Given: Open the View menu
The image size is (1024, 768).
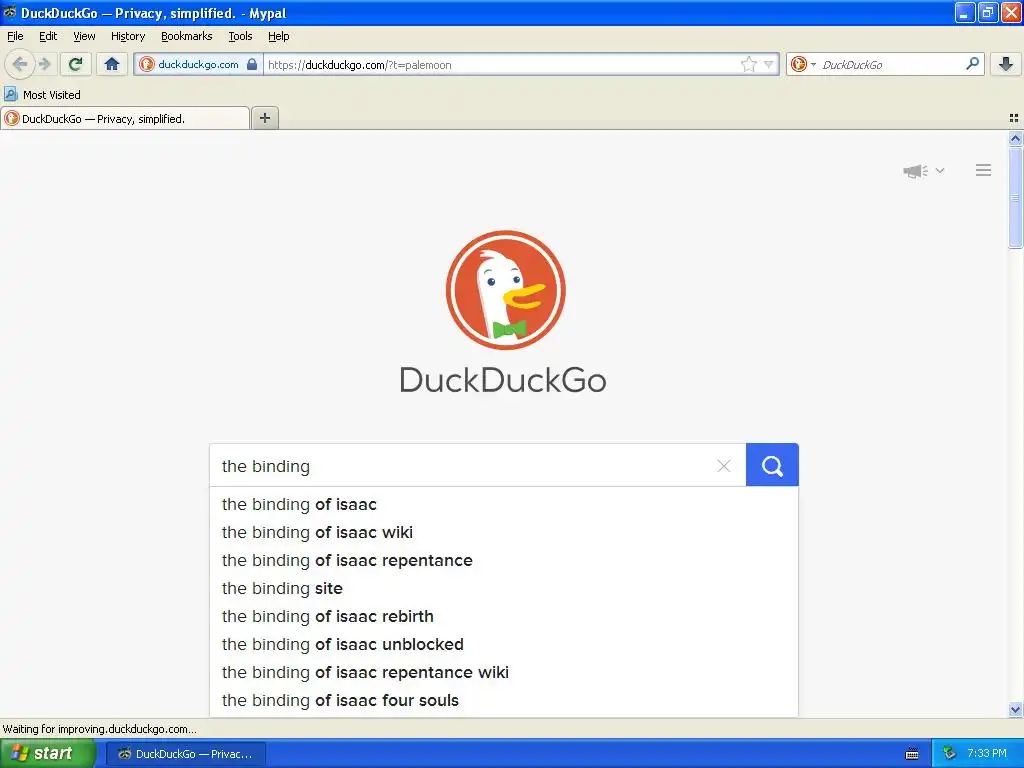Looking at the screenshot, I should click(x=84, y=36).
